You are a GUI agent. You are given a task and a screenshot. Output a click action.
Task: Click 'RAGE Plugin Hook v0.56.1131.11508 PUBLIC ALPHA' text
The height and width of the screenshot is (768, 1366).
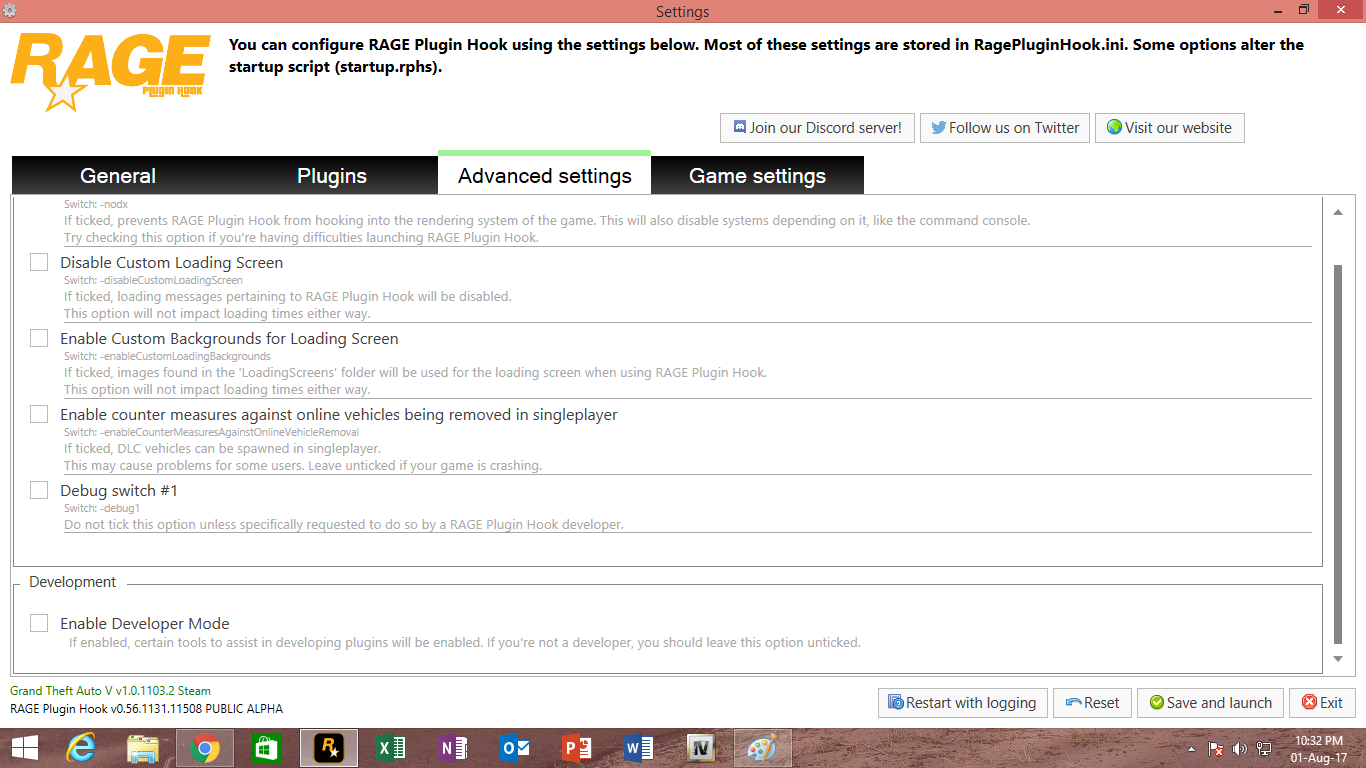pyautogui.click(x=146, y=709)
